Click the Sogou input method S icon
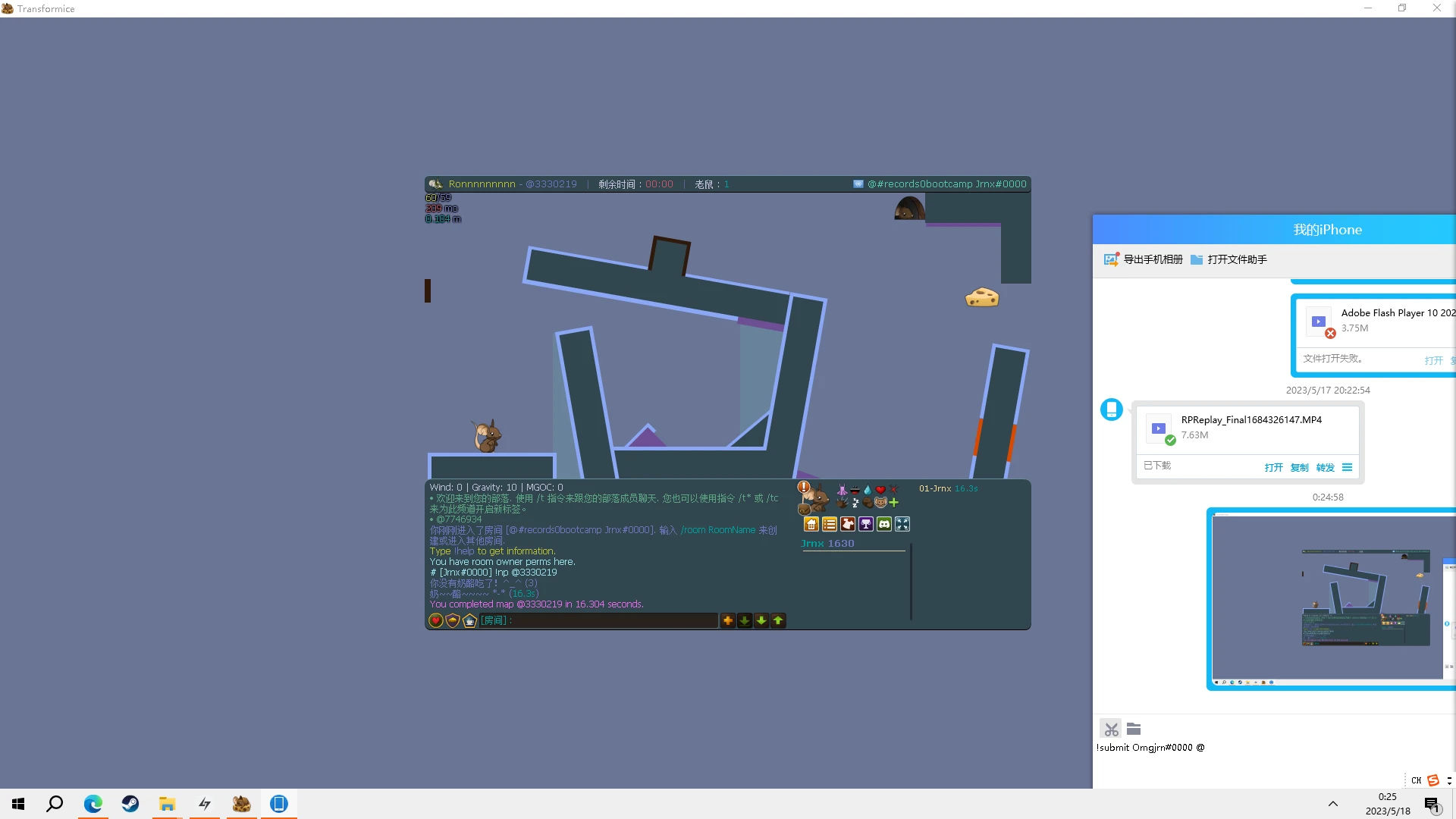This screenshot has height=819, width=1456. tap(1433, 780)
